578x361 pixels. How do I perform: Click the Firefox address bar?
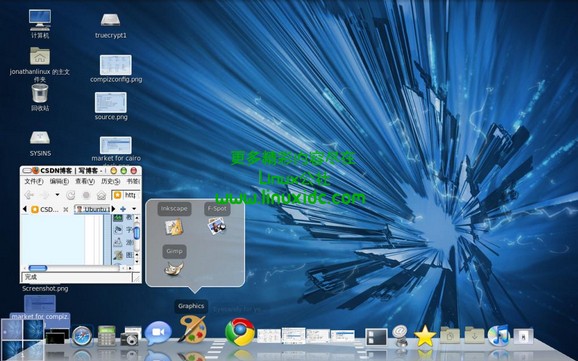126,195
